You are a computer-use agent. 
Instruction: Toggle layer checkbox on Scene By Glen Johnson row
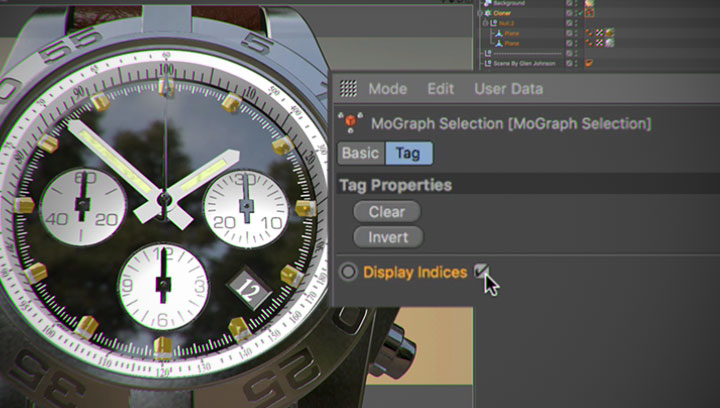568,64
